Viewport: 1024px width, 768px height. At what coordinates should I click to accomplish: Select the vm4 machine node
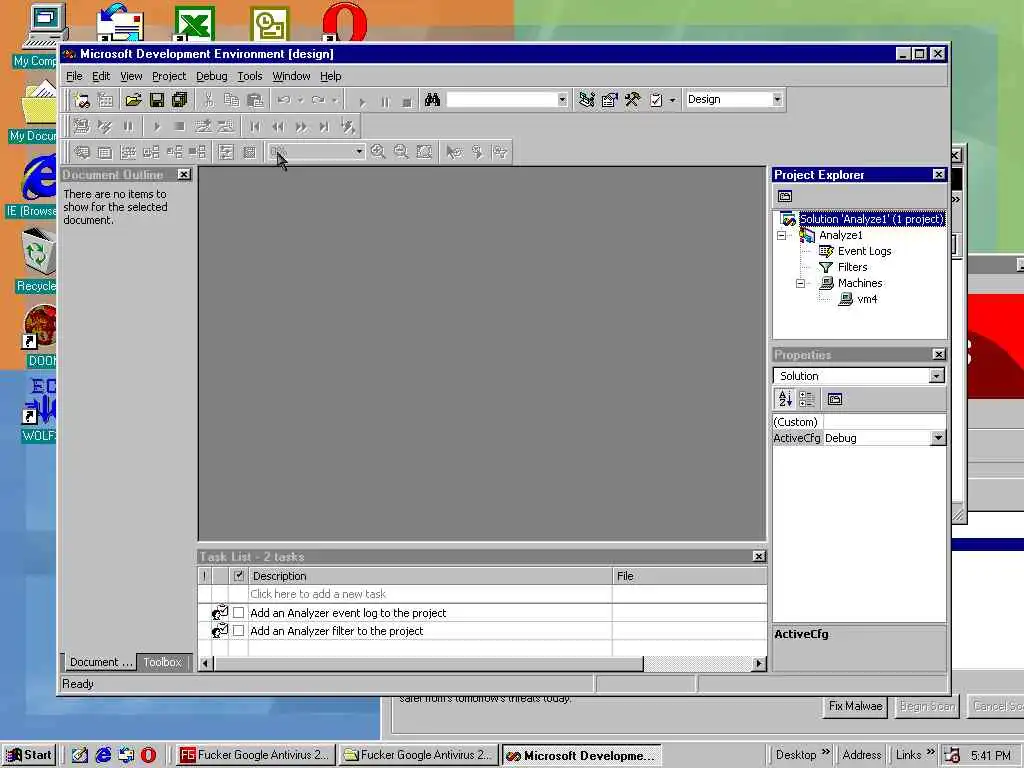tap(867, 299)
